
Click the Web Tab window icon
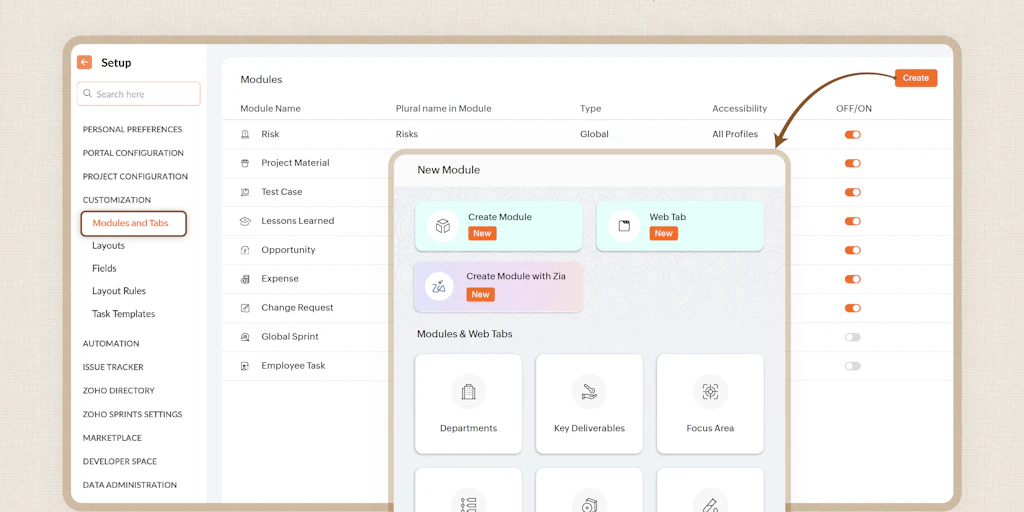click(624, 226)
